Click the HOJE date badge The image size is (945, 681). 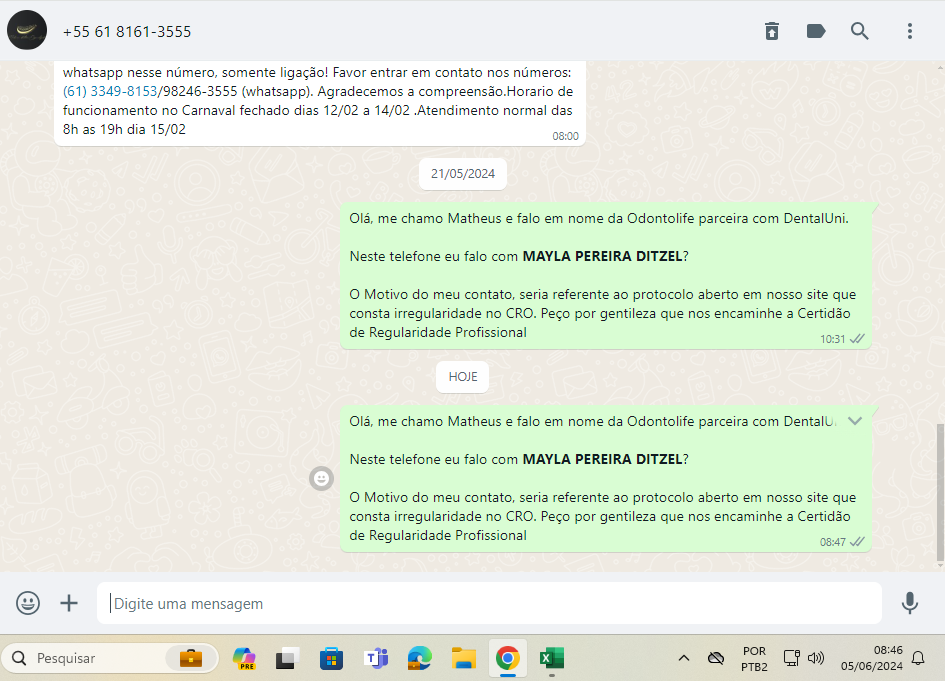463,377
